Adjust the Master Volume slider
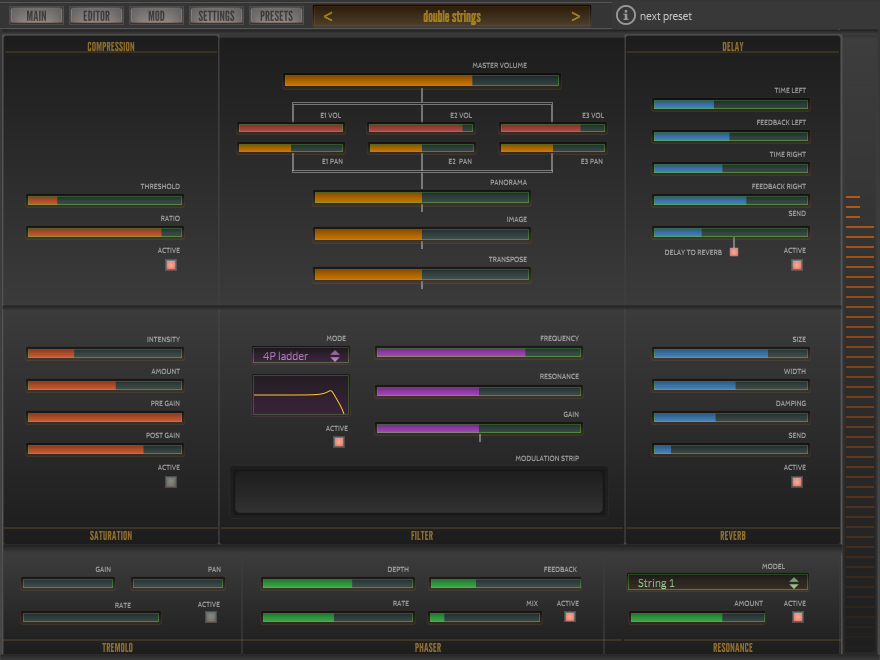 tap(421, 81)
